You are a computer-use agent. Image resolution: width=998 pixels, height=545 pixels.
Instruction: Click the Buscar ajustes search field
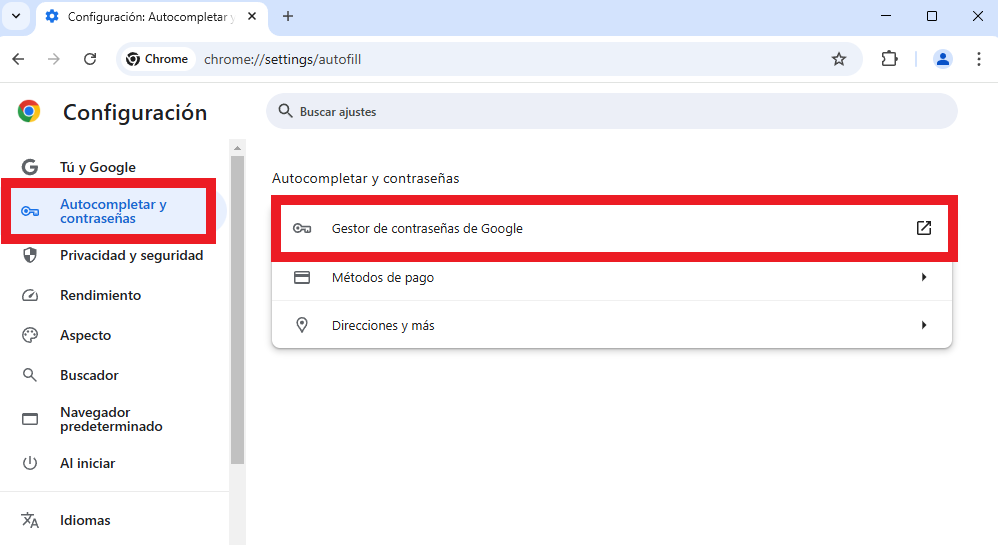pyautogui.click(x=612, y=111)
